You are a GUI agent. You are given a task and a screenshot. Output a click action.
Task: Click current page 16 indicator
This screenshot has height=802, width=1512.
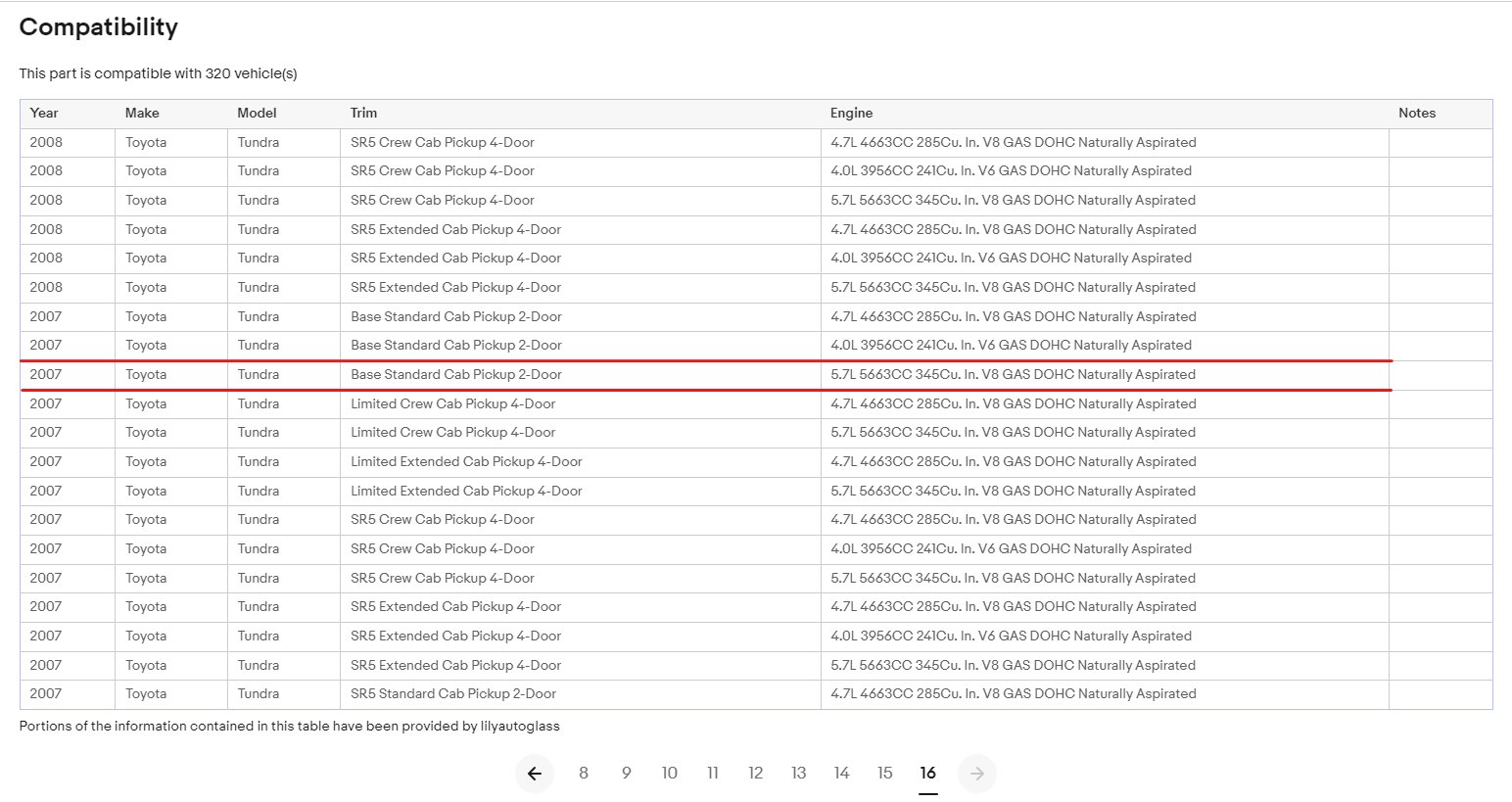(x=928, y=774)
